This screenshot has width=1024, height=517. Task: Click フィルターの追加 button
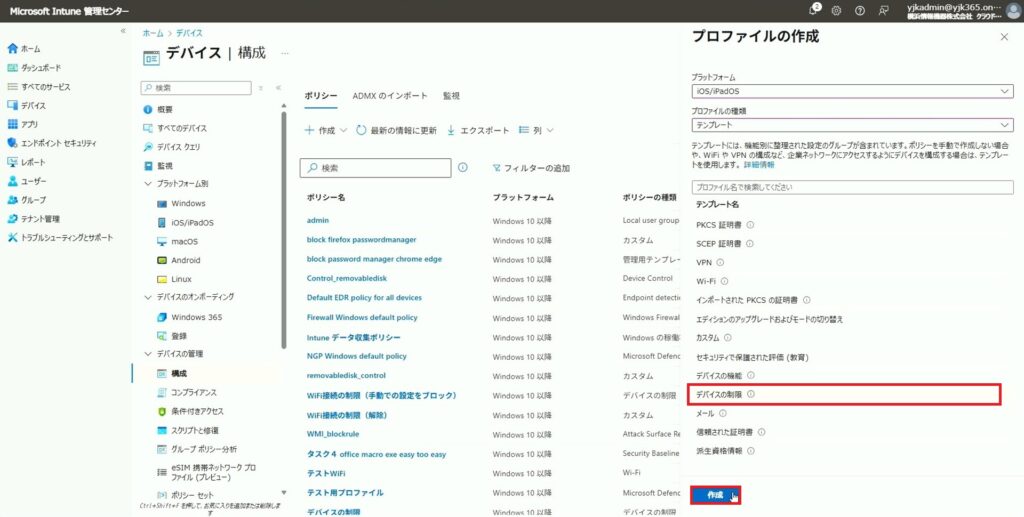click(532, 168)
